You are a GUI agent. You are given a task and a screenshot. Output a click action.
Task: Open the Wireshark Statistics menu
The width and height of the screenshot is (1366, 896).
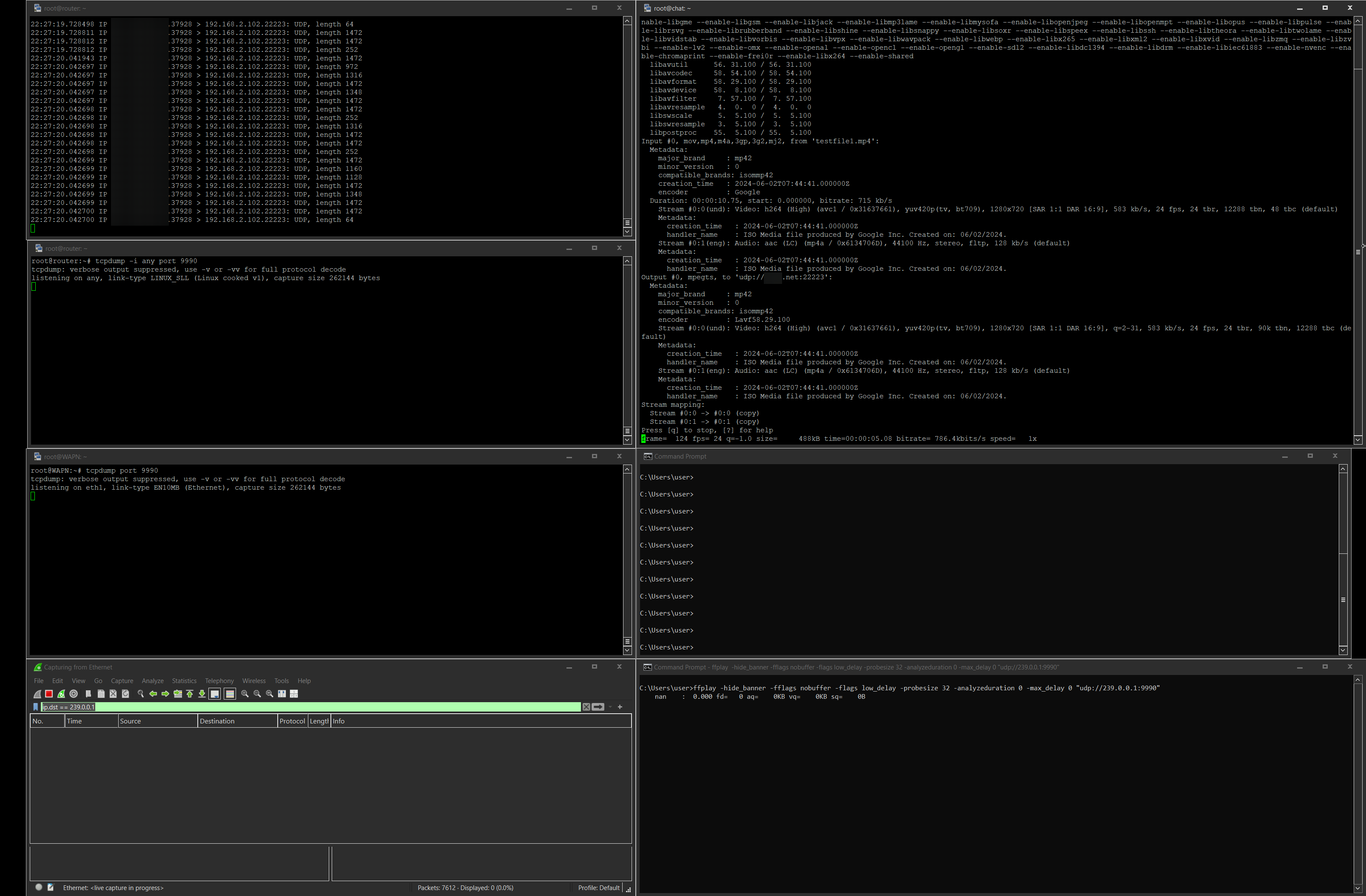tap(184, 681)
